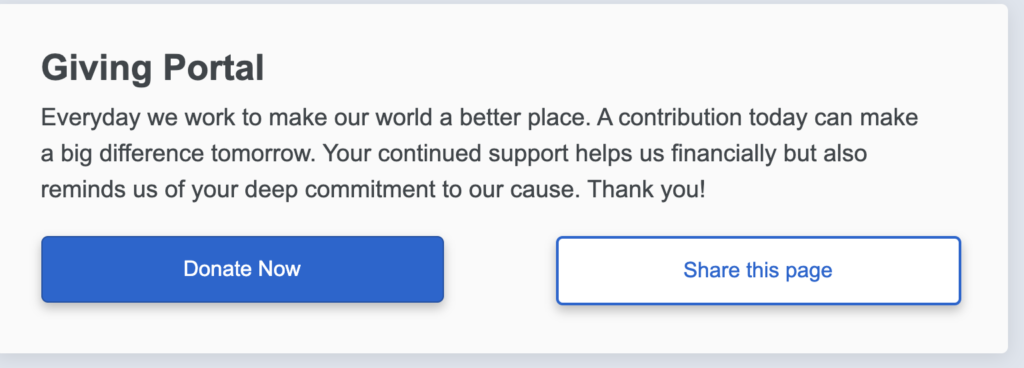Click the Donate Now button
Image resolution: width=1024 pixels, height=368 pixels.
pos(242,269)
